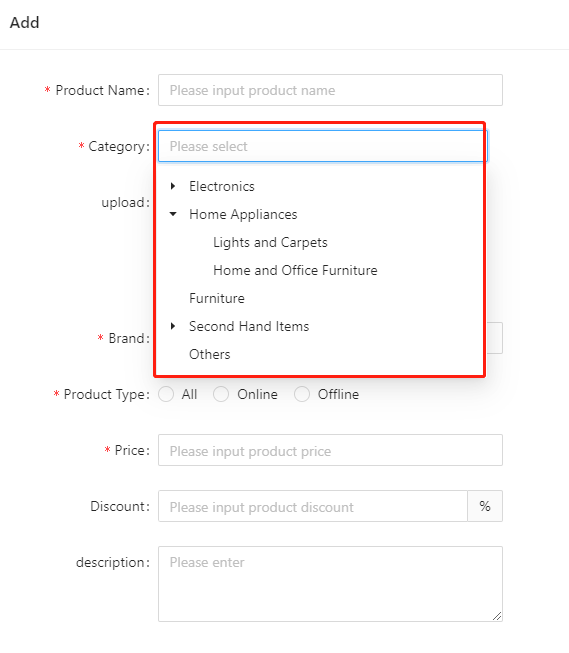Select the All product type radio
The image size is (569, 653).
[x=166, y=394]
